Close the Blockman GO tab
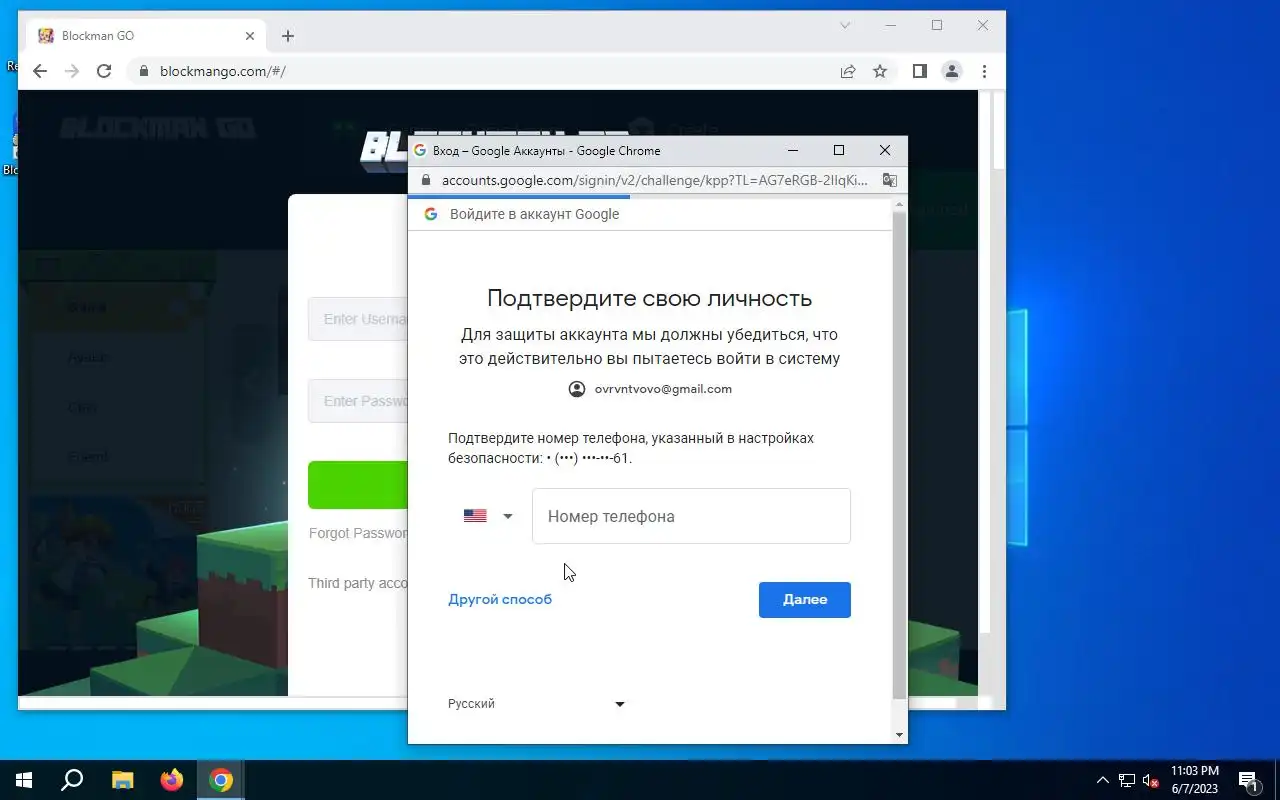 coord(250,36)
